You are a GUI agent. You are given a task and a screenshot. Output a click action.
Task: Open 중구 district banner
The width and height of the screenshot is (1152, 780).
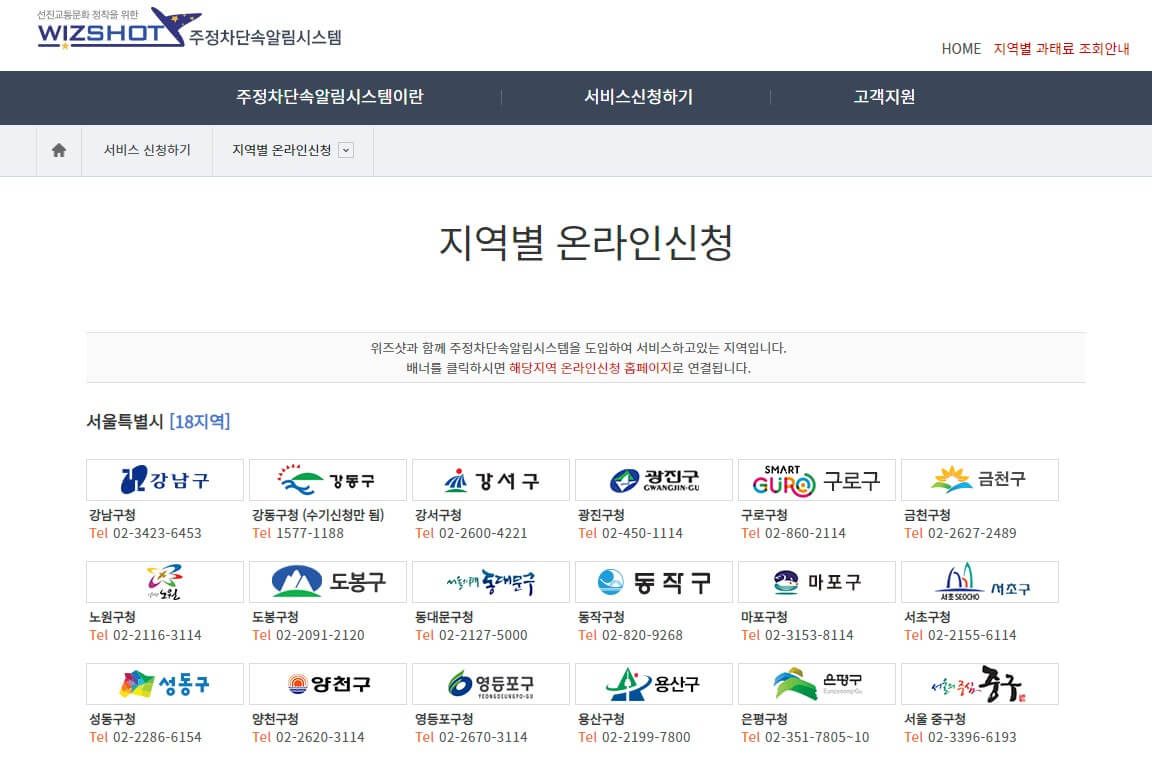pos(980,684)
